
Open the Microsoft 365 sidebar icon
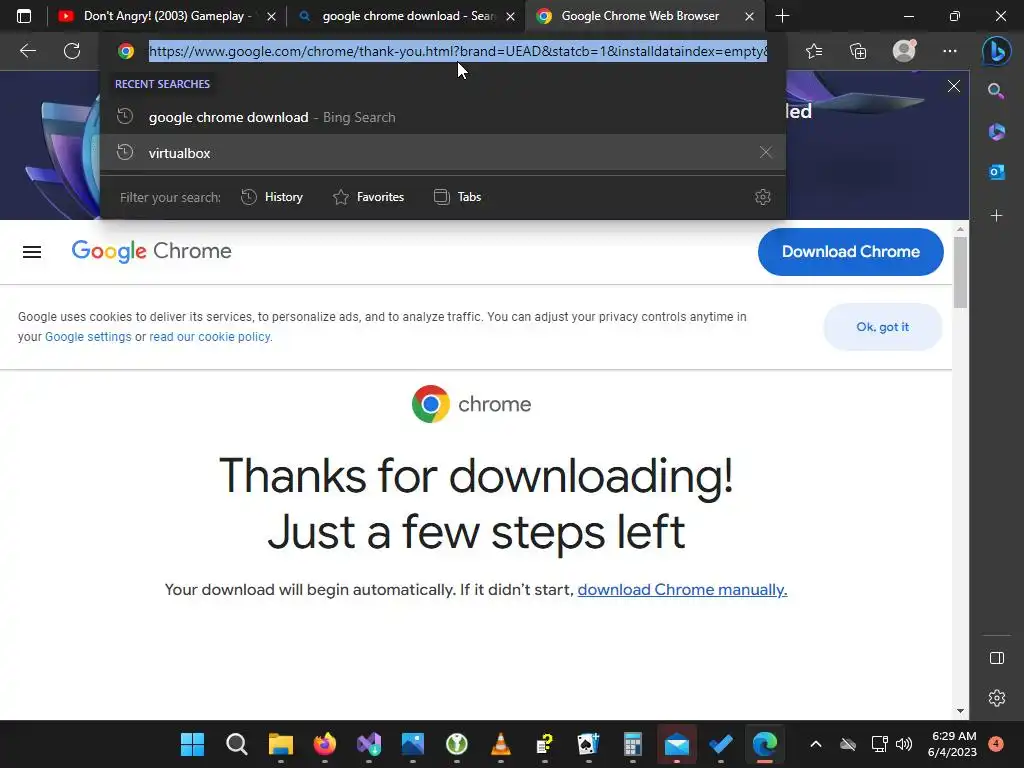click(x=997, y=132)
